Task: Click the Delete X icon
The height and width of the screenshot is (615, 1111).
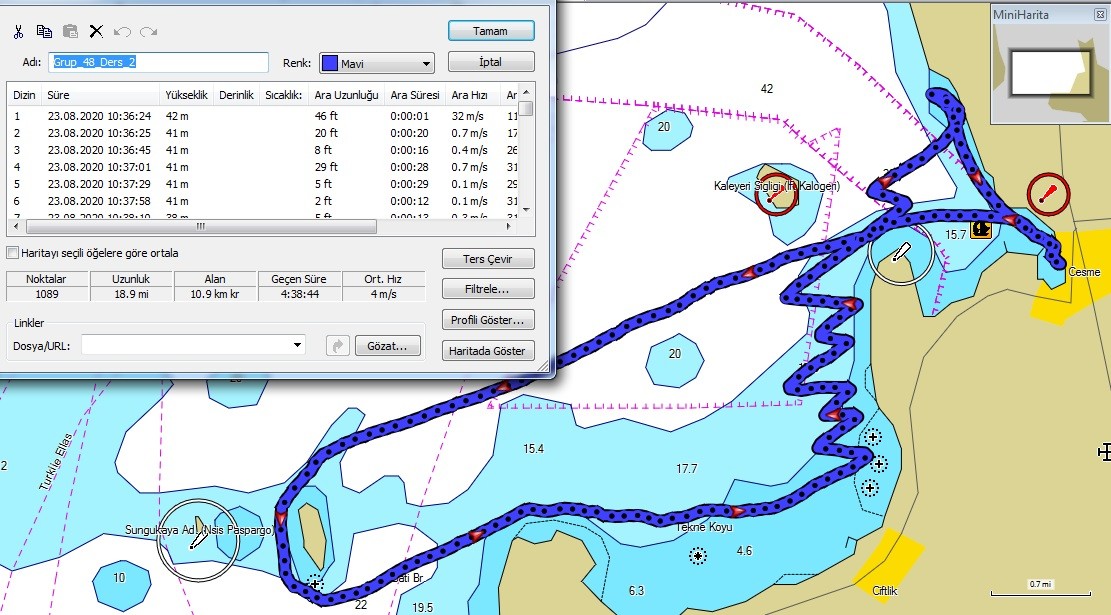Action: click(x=96, y=31)
